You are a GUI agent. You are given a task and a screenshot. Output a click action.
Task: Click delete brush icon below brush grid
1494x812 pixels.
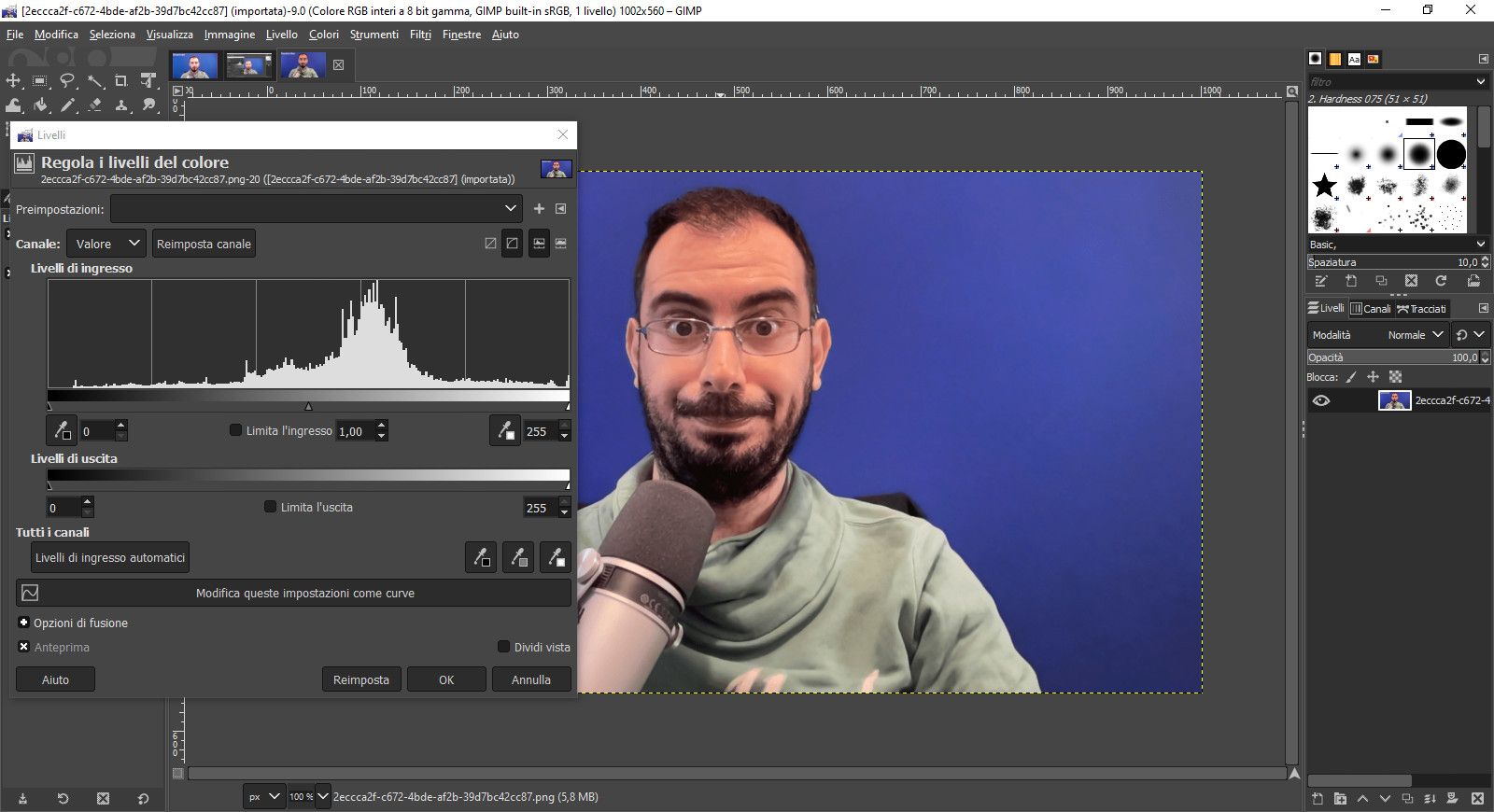tap(1411, 281)
